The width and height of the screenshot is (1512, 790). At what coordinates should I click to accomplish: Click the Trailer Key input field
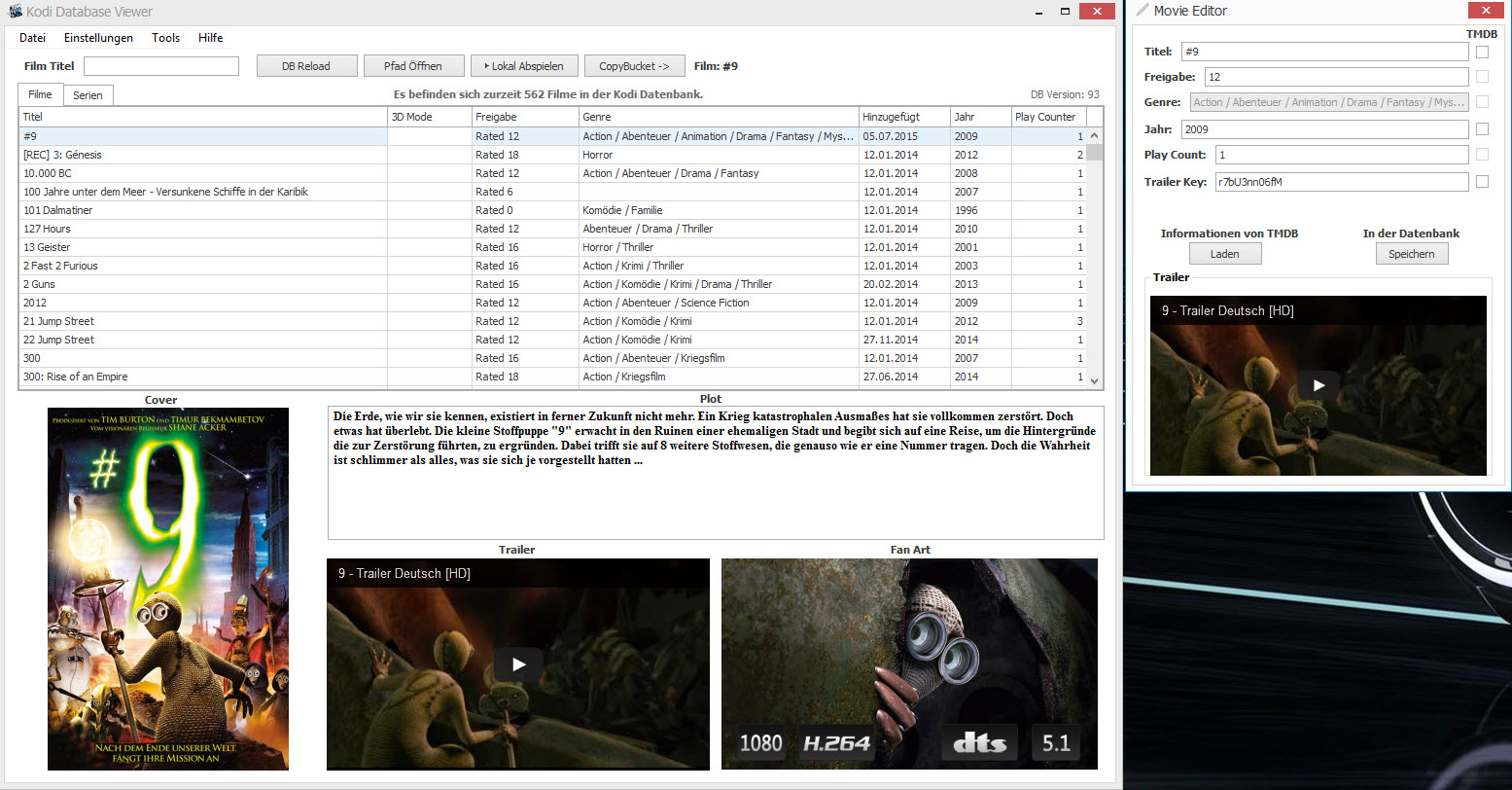pos(1342,181)
